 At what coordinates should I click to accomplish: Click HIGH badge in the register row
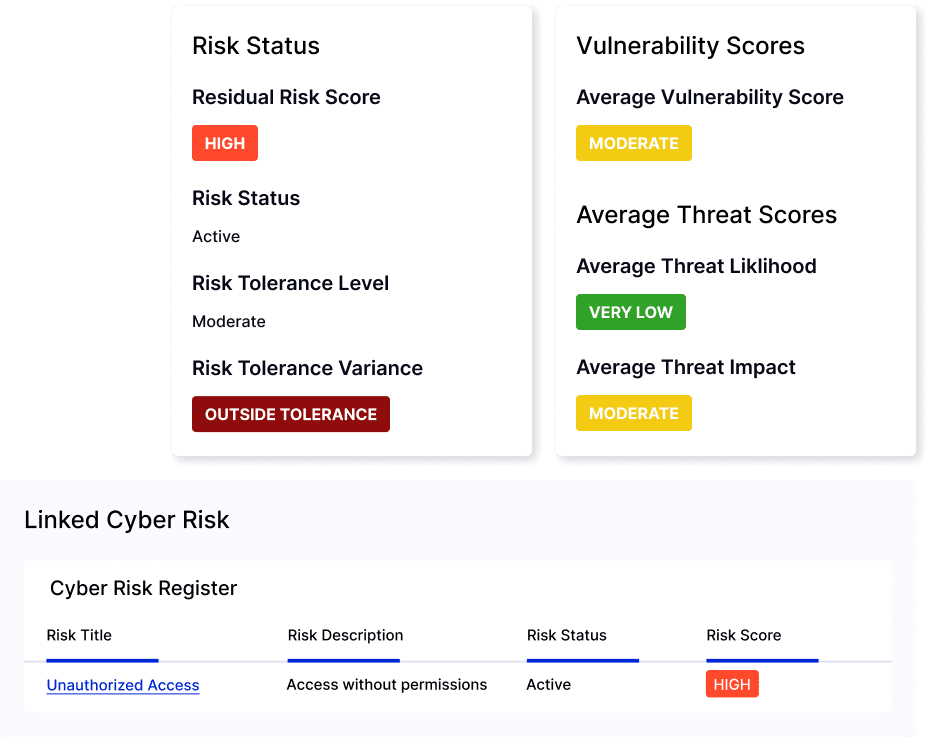tap(732, 685)
